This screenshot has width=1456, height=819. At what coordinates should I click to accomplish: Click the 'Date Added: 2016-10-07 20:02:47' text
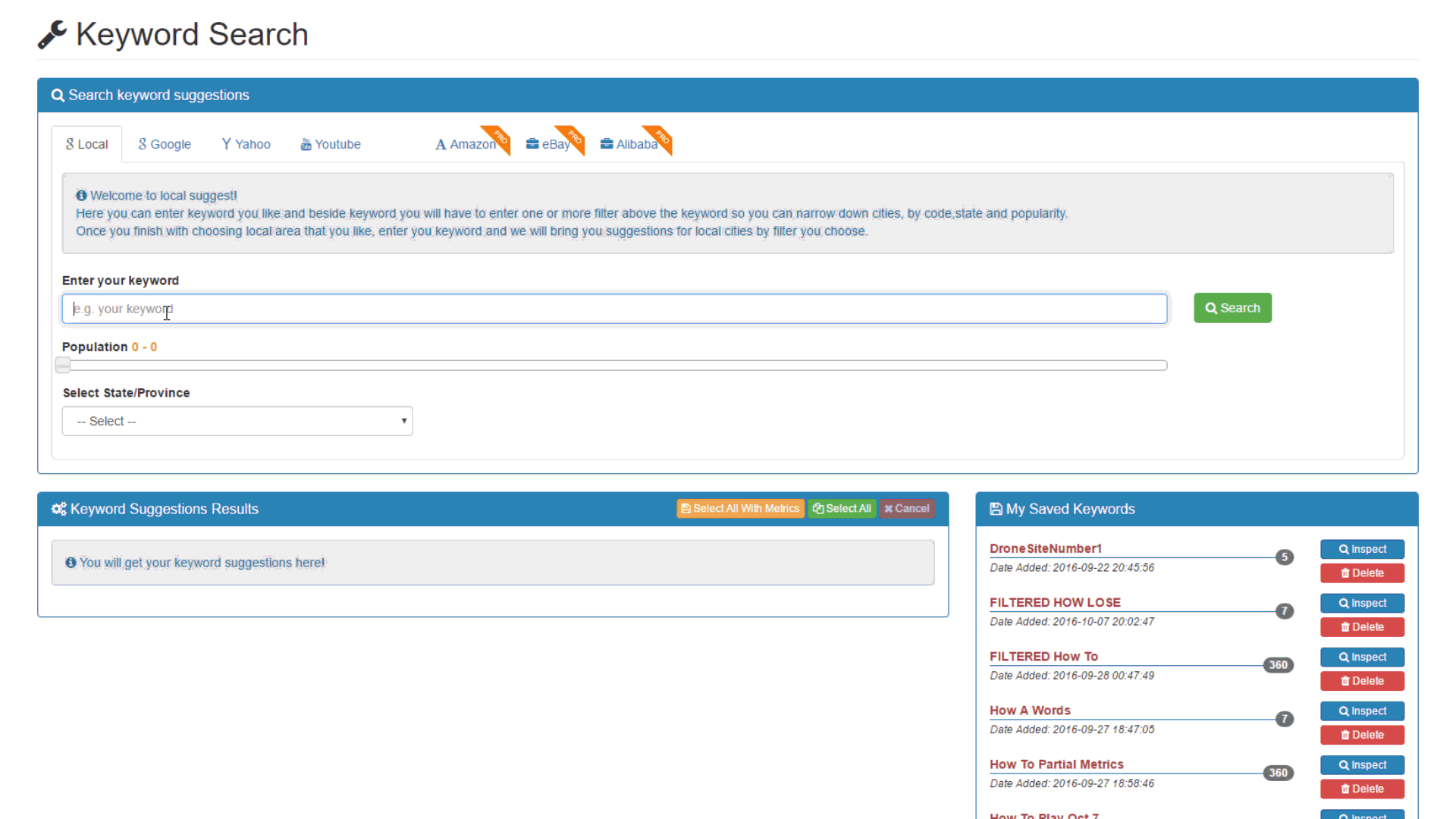tap(1072, 621)
